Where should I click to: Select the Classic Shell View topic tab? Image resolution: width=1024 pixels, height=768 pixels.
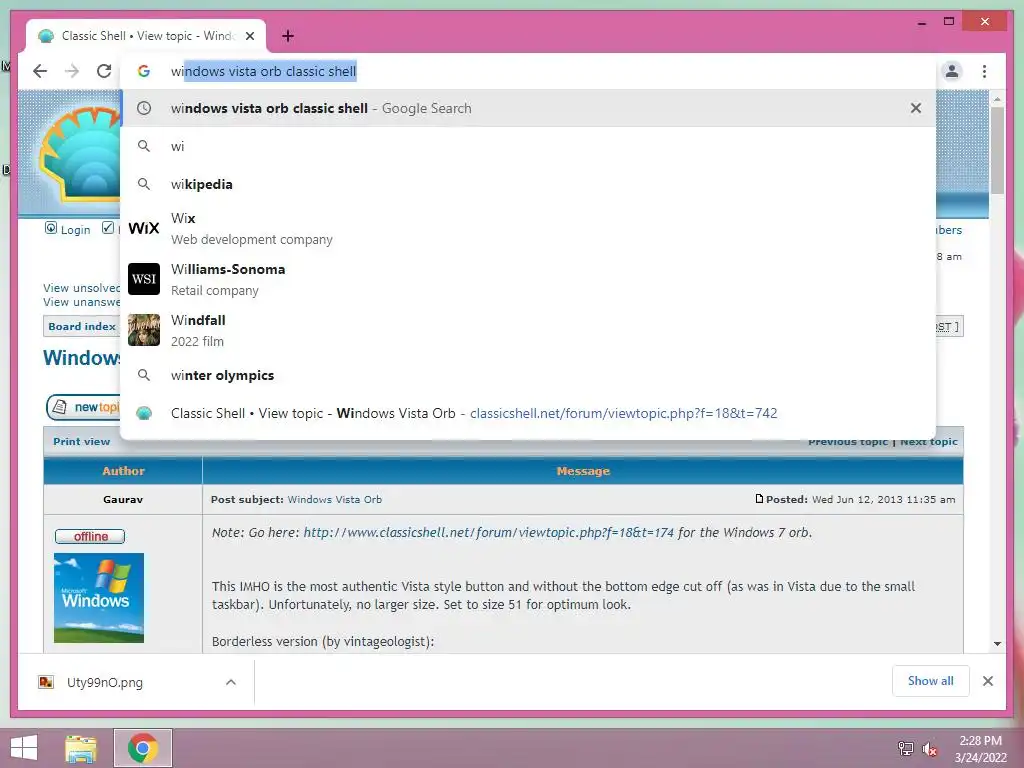click(x=146, y=36)
